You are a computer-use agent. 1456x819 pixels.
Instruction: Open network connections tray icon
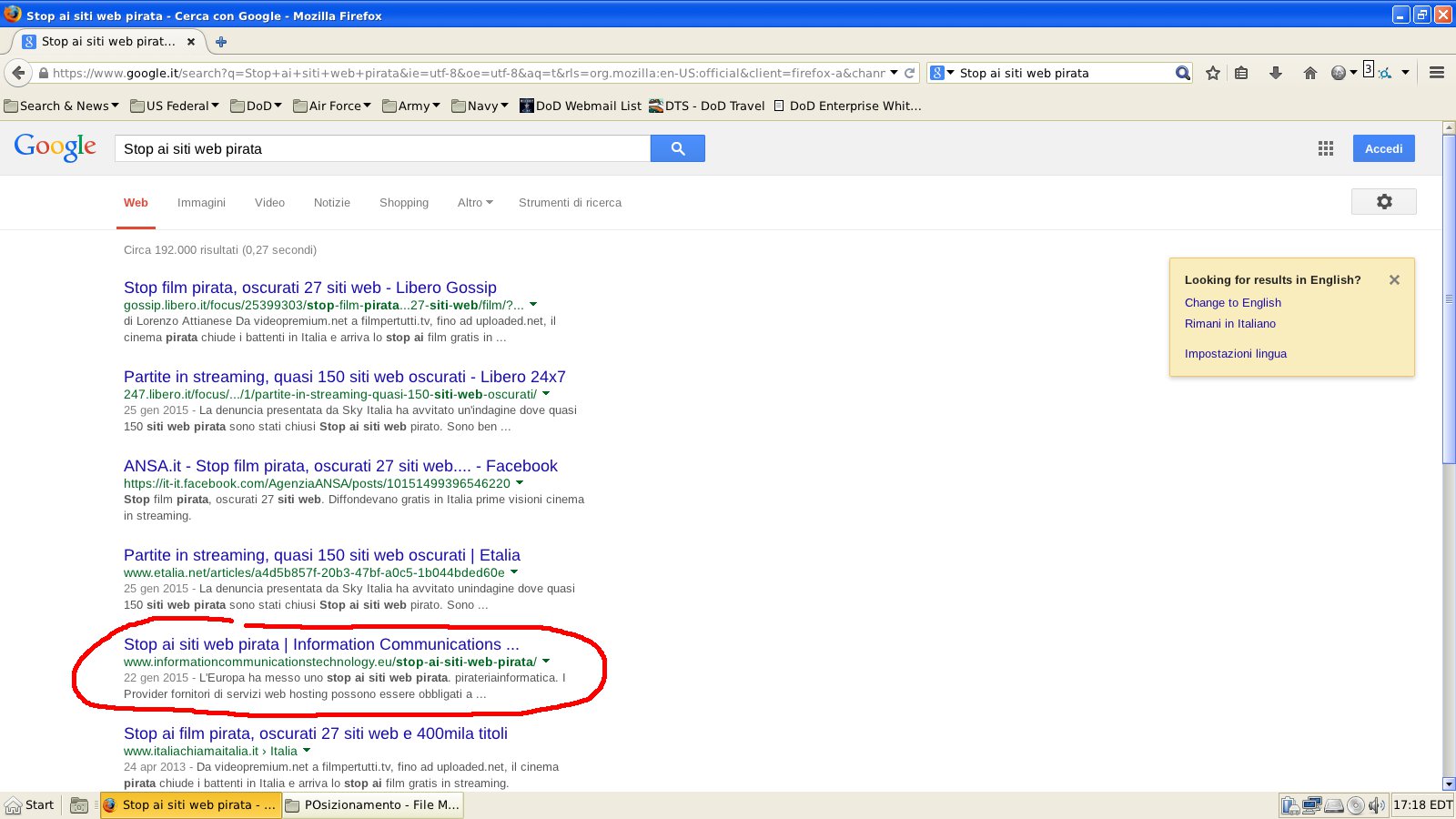pos(1311,805)
